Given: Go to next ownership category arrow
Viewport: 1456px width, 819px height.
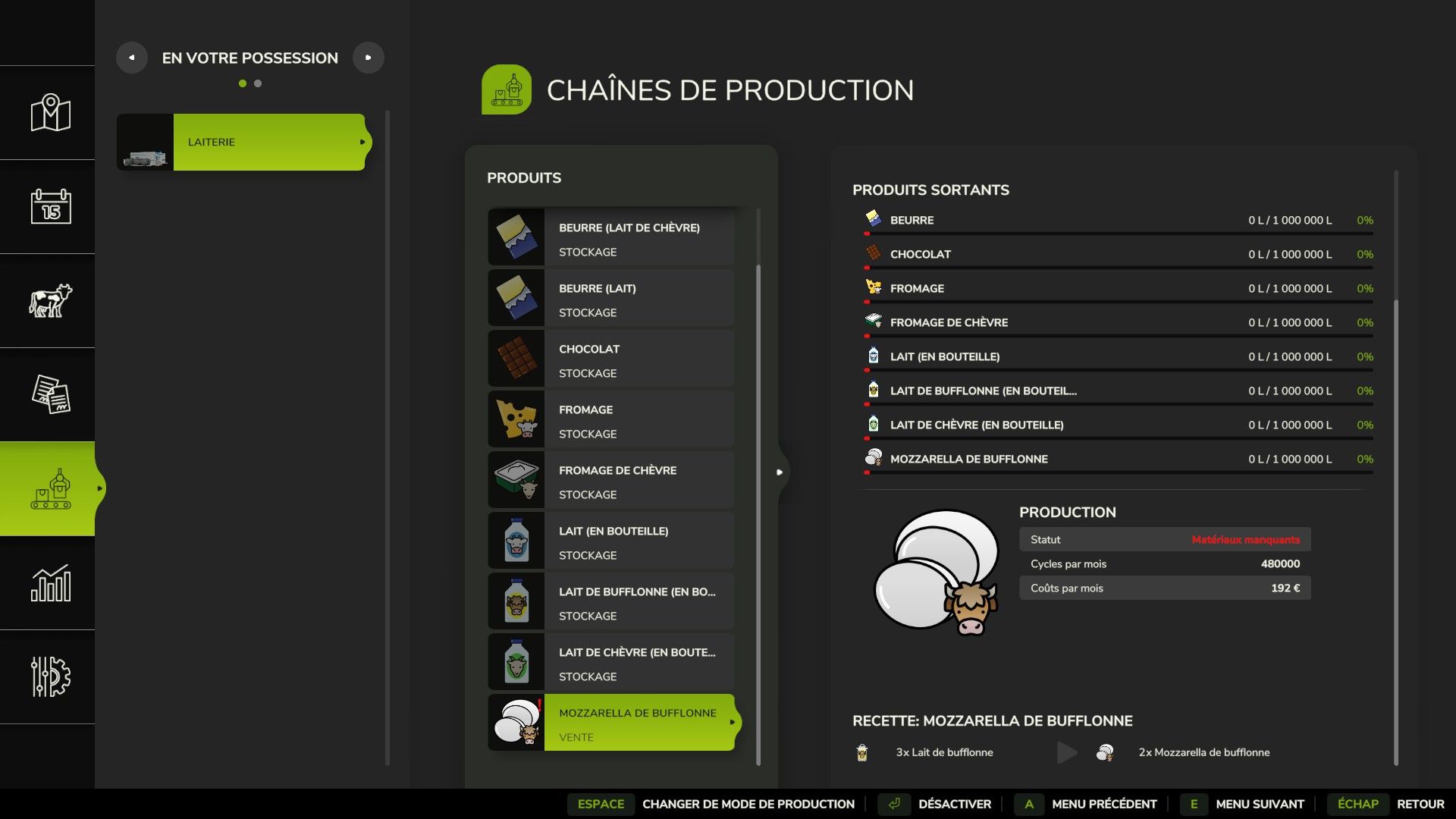Looking at the screenshot, I should pyautogui.click(x=369, y=58).
